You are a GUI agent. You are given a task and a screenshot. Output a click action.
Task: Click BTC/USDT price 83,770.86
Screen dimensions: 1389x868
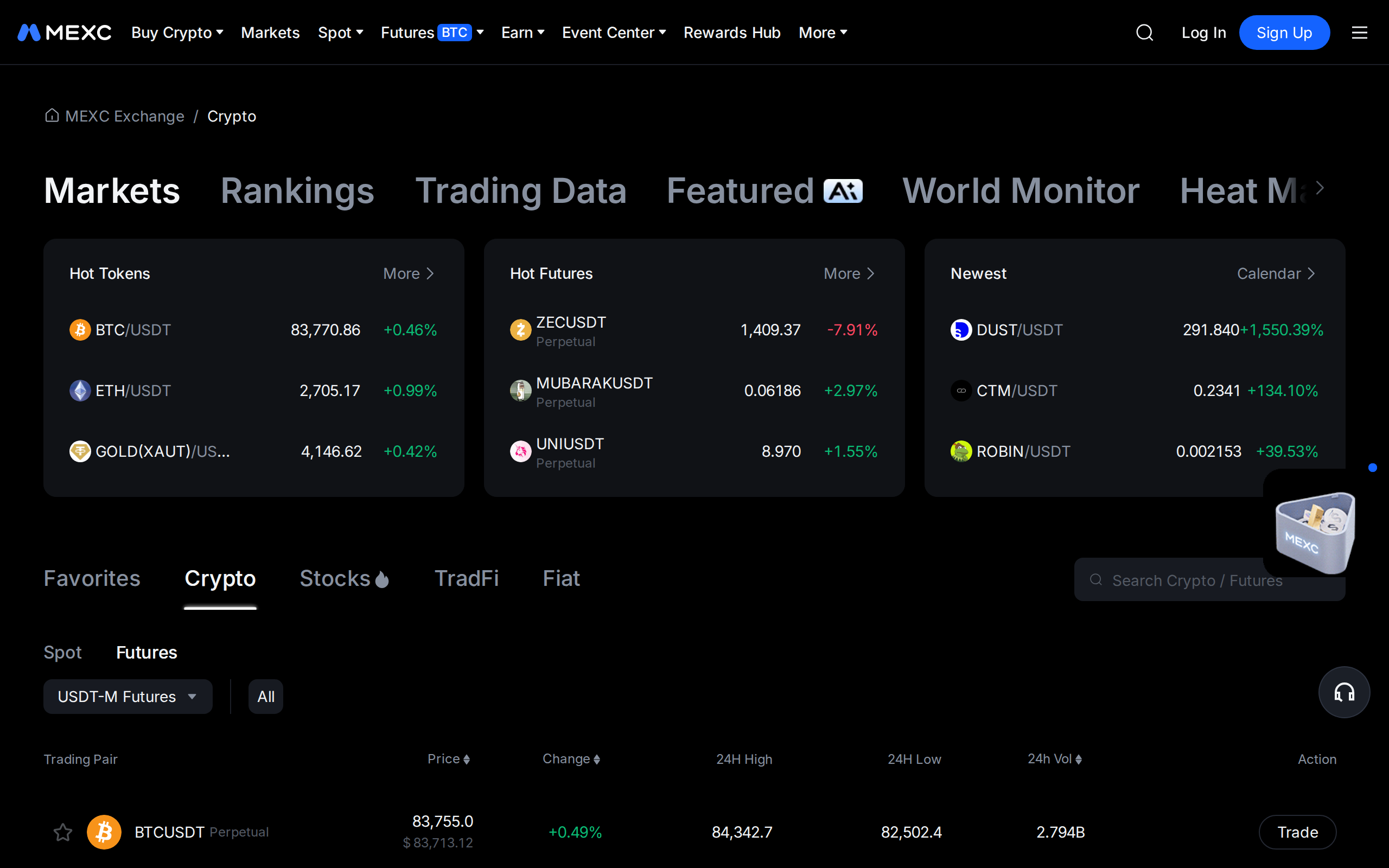326,329
